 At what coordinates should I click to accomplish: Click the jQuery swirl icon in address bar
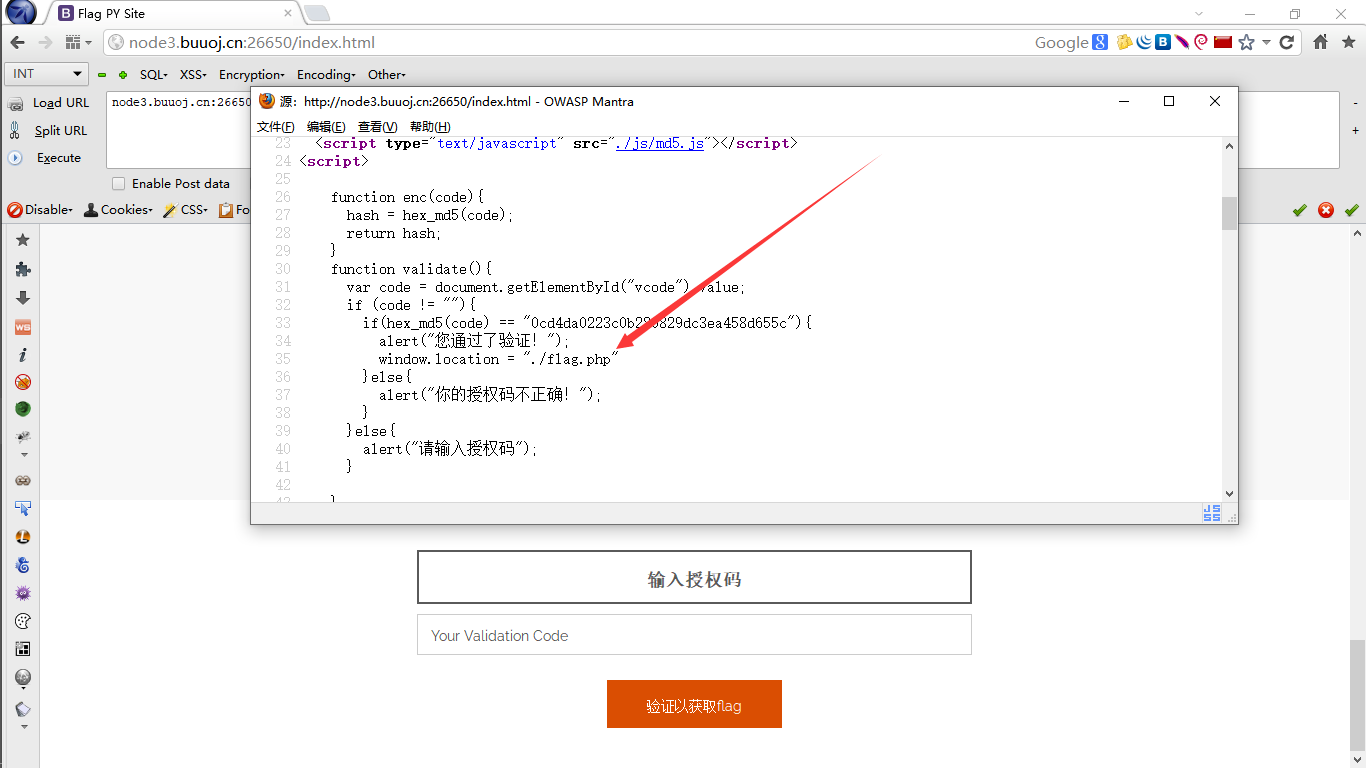tap(1144, 42)
